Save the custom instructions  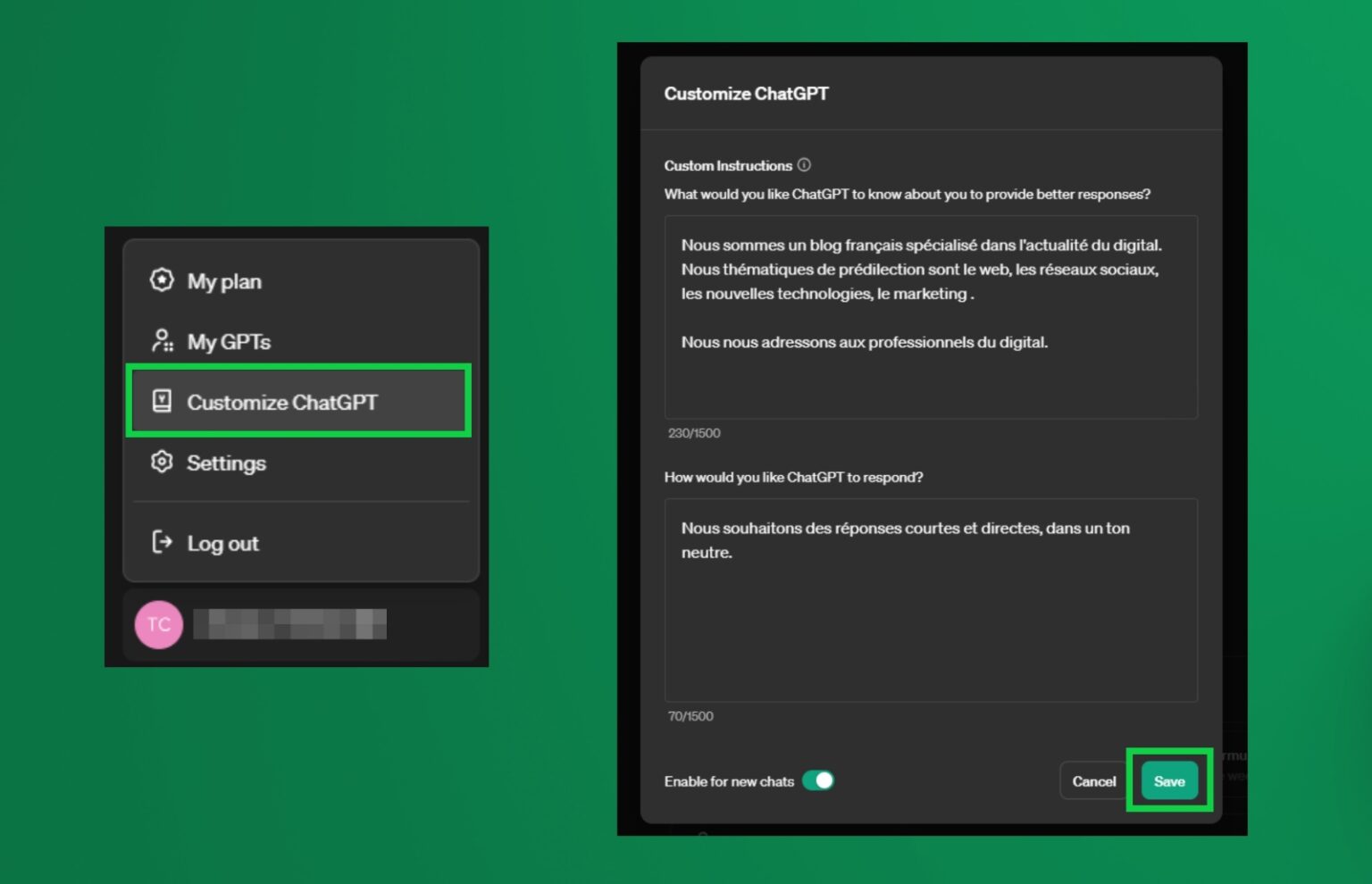coord(1168,781)
